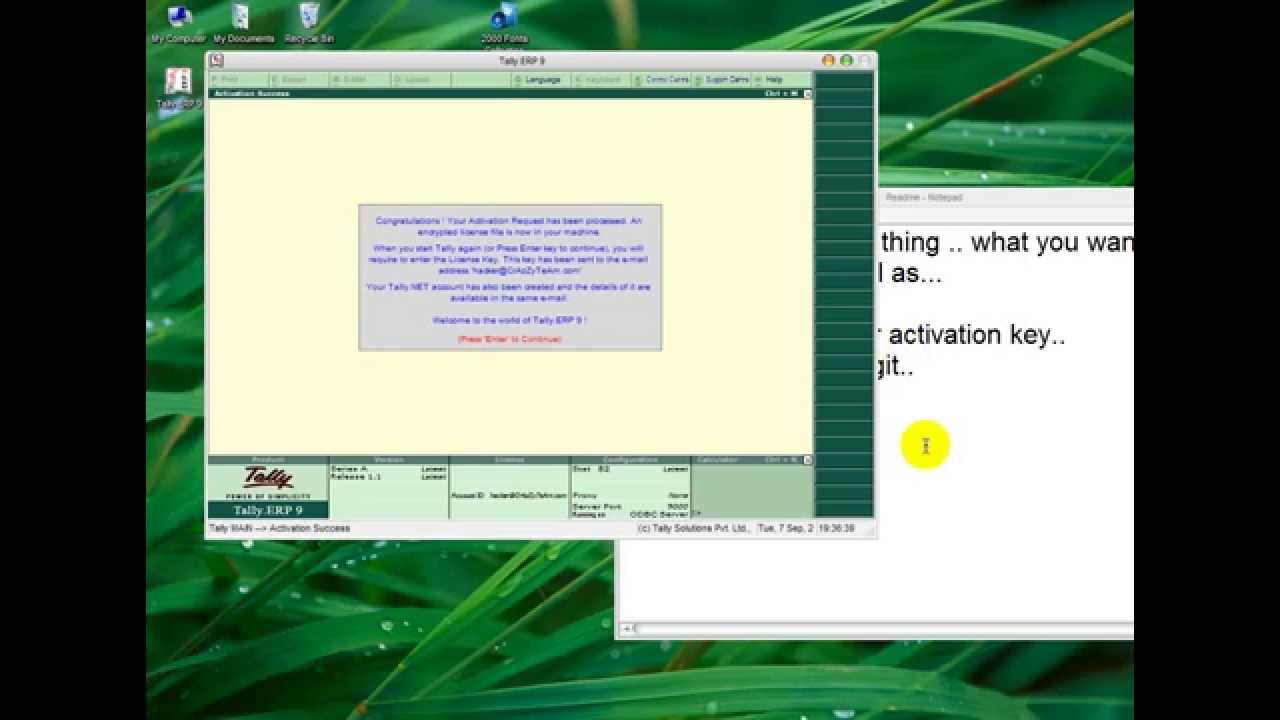Click the clock time in Tally status bar
1280x720 pixels.
(x=835, y=528)
